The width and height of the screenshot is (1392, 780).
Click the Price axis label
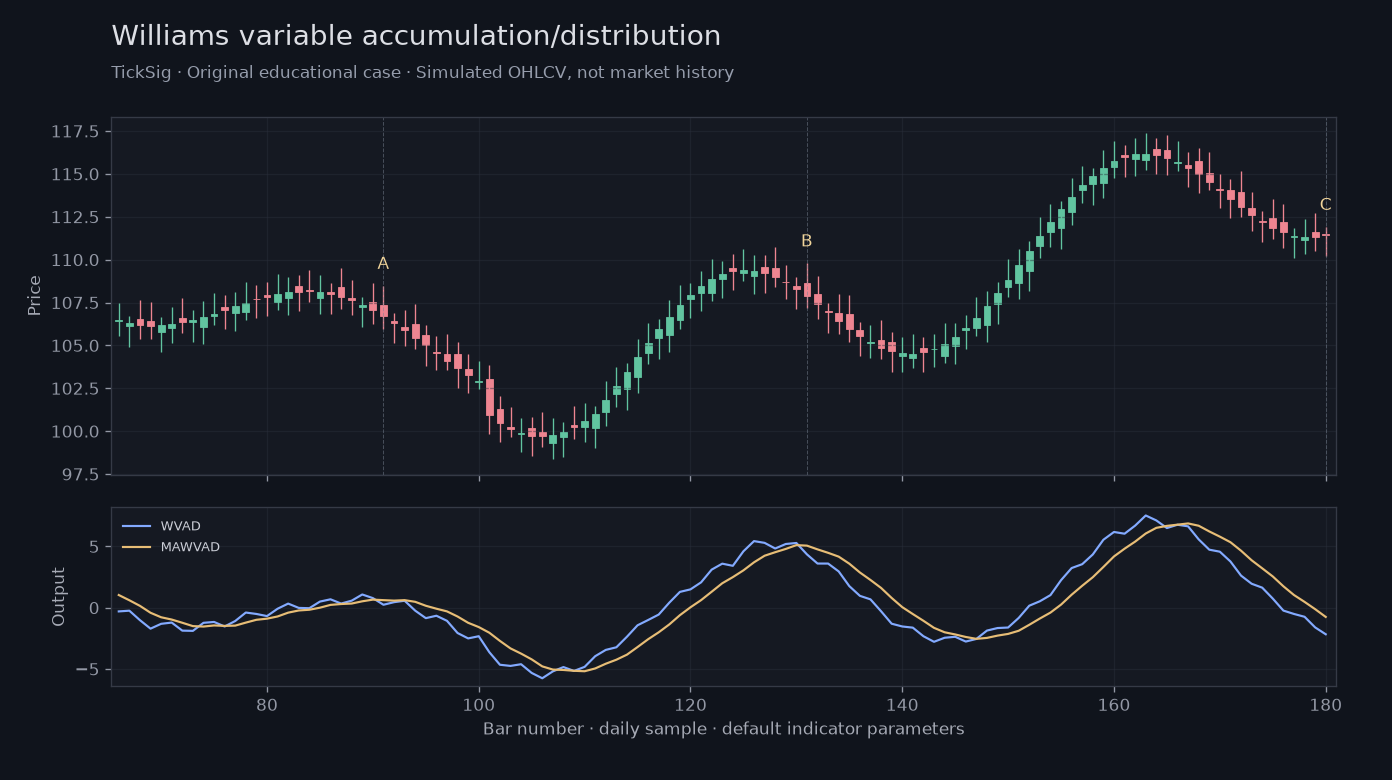pyautogui.click(x=35, y=296)
